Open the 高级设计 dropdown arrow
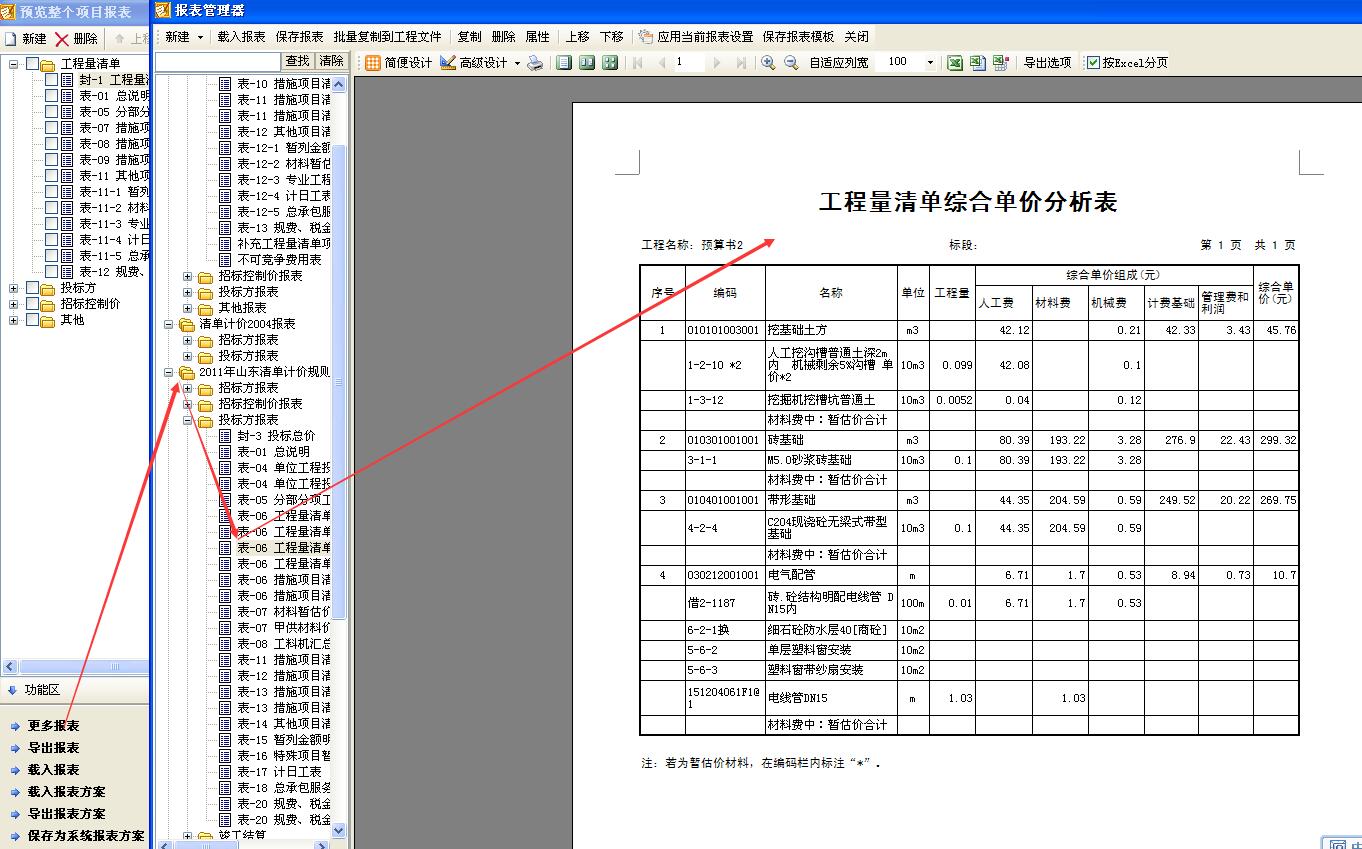This screenshot has width=1362, height=849. click(x=517, y=63)
